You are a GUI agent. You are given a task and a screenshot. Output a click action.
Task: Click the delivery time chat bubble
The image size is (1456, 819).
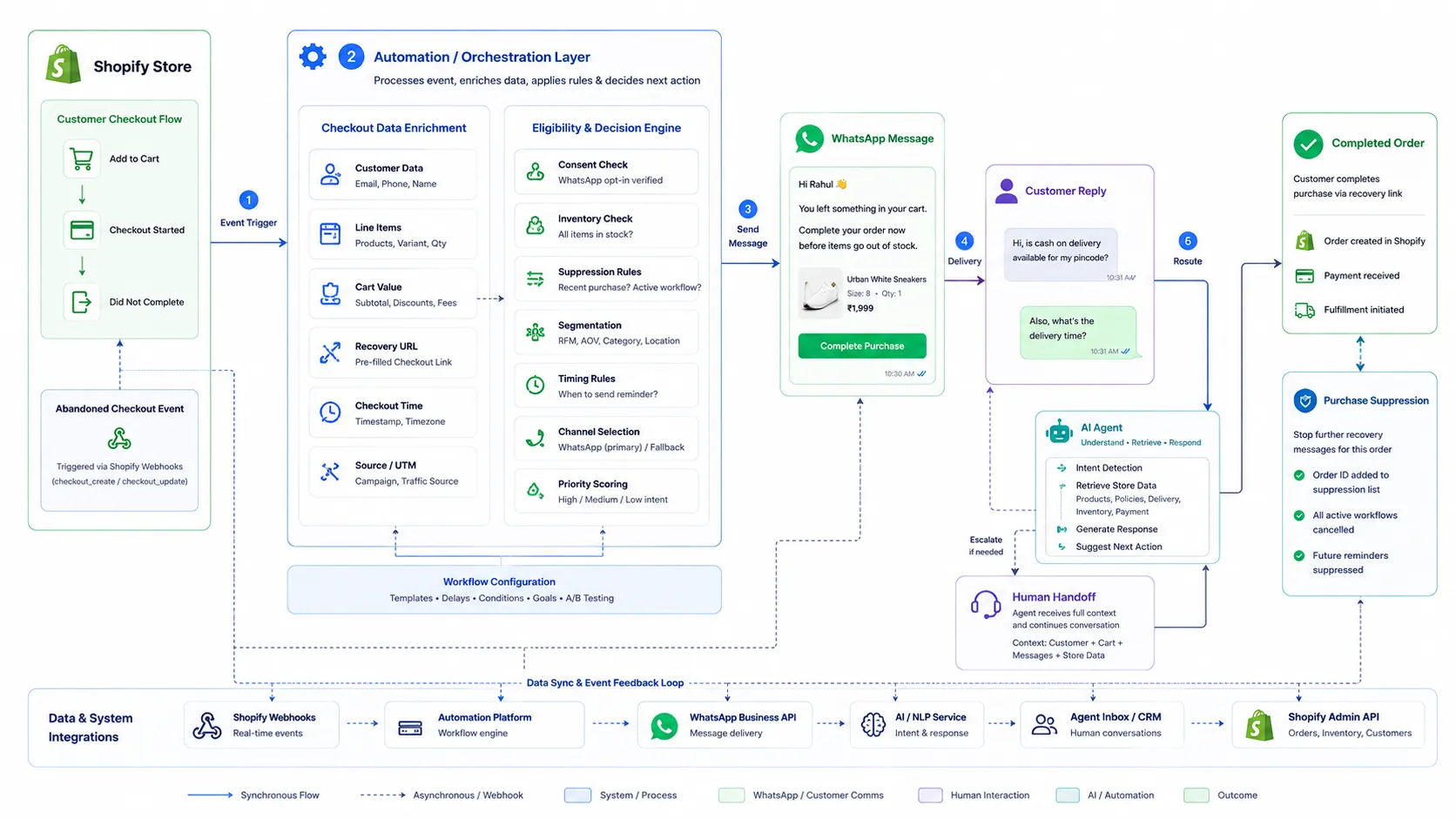pos(1078,332)
